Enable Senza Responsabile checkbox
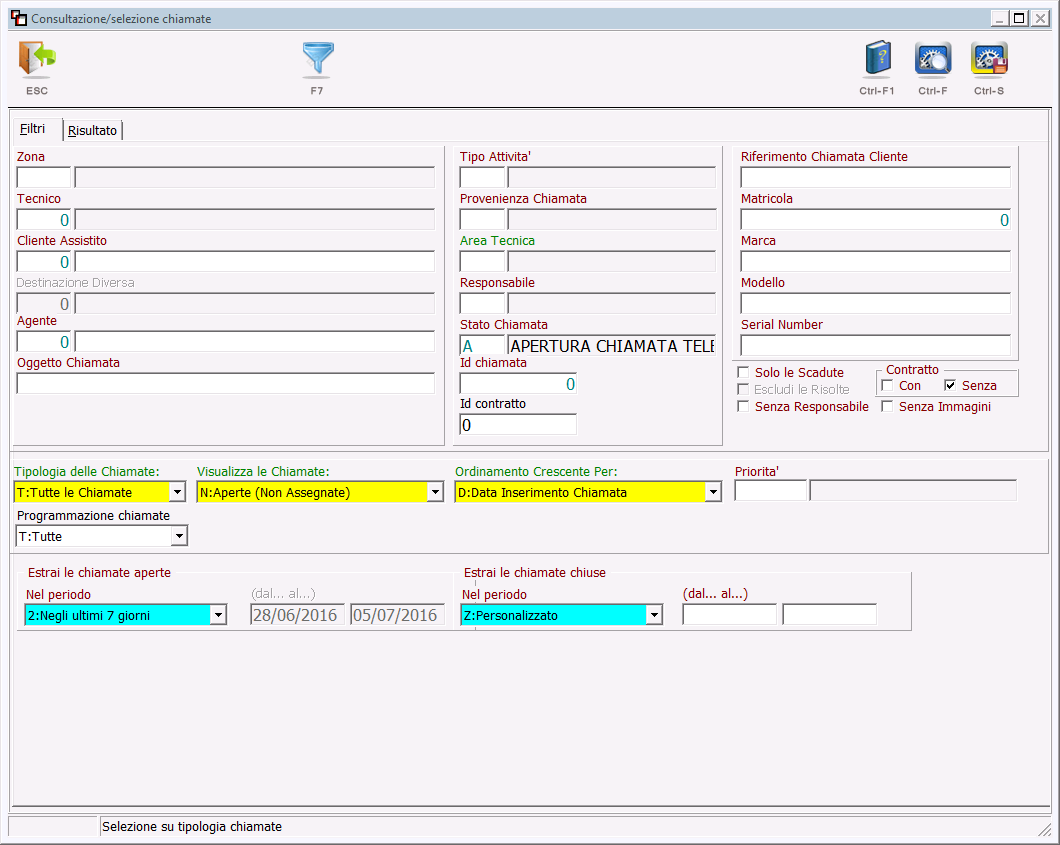 tap(743, 406)
